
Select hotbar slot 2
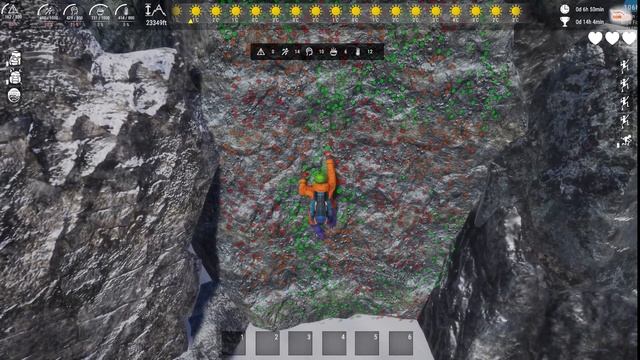pyautogui.click(x=267, y=343)
